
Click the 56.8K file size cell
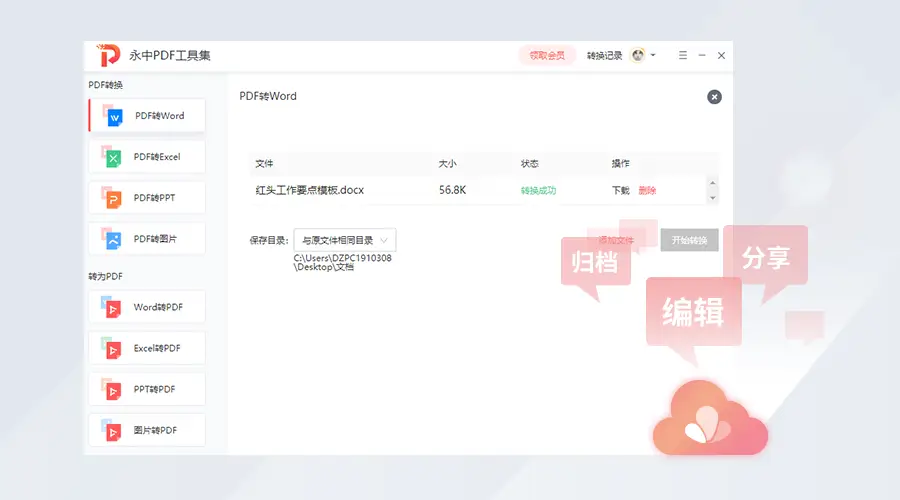pos(452,190)
